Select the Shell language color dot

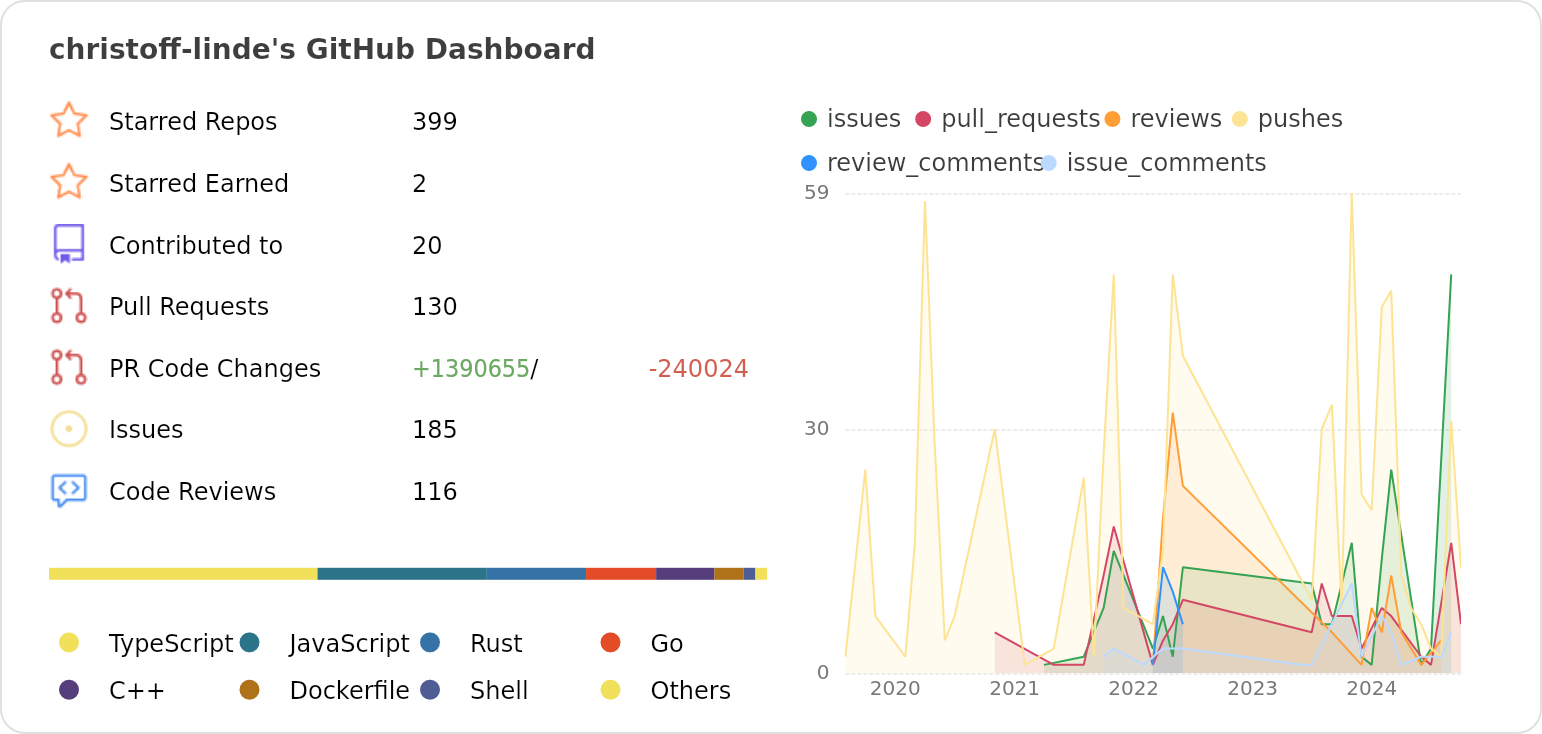click(430, 690)
